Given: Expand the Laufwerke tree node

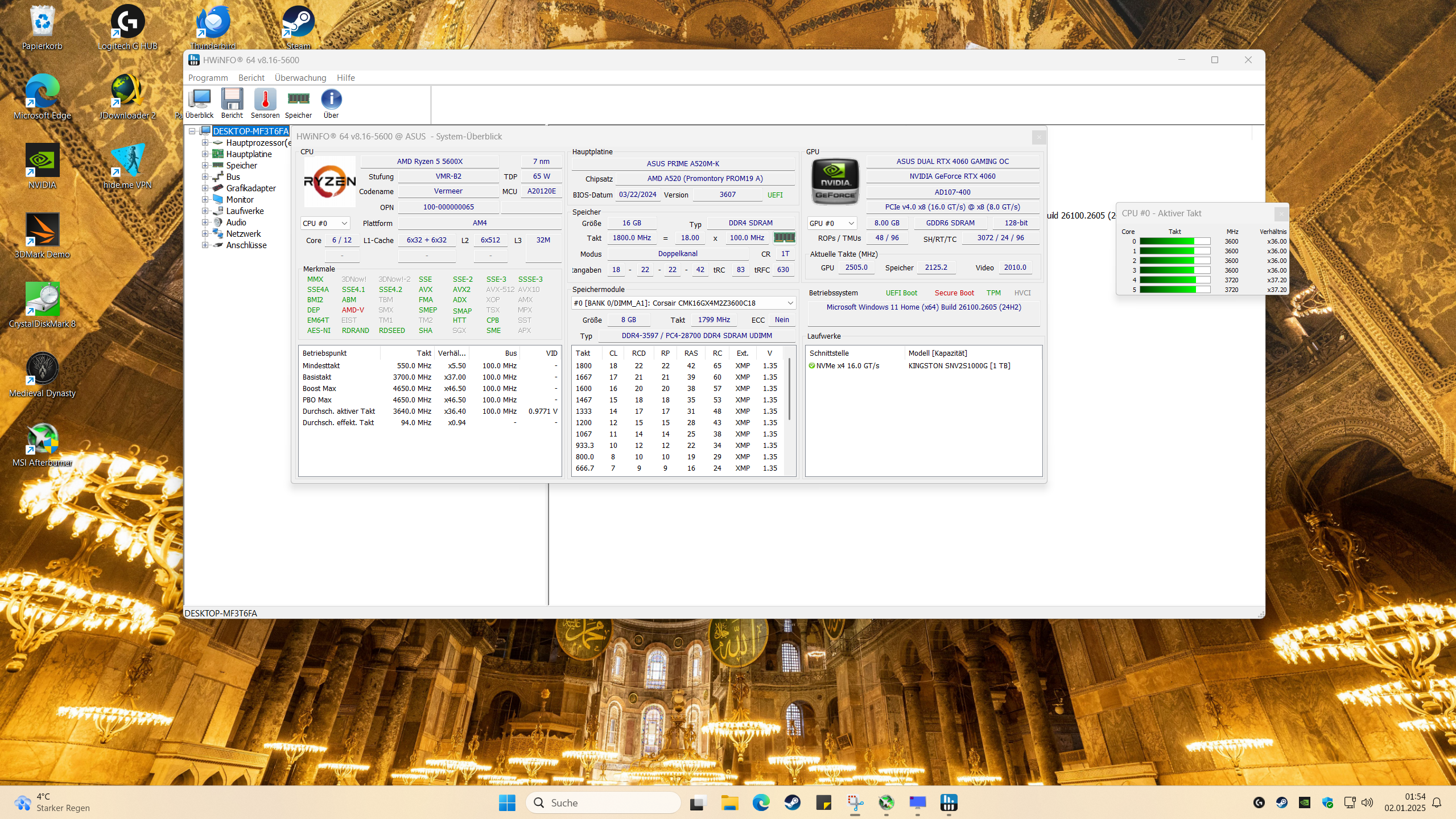Looking at the screenshot, I should tap(205, 211).
